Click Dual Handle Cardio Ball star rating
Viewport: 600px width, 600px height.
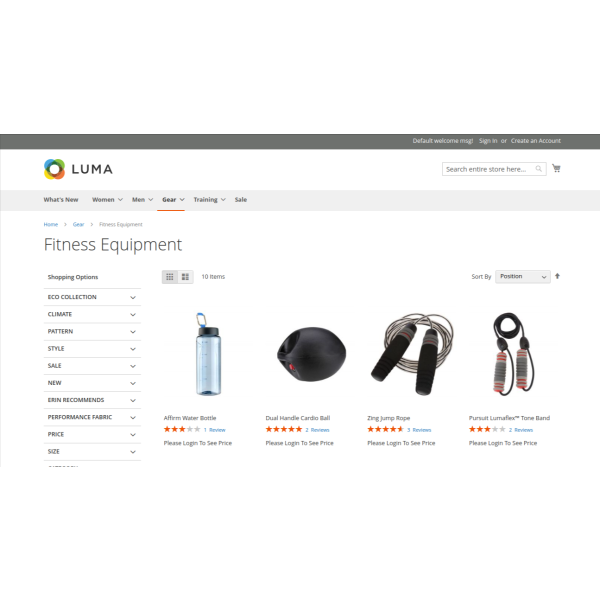[x=284, y=429]
